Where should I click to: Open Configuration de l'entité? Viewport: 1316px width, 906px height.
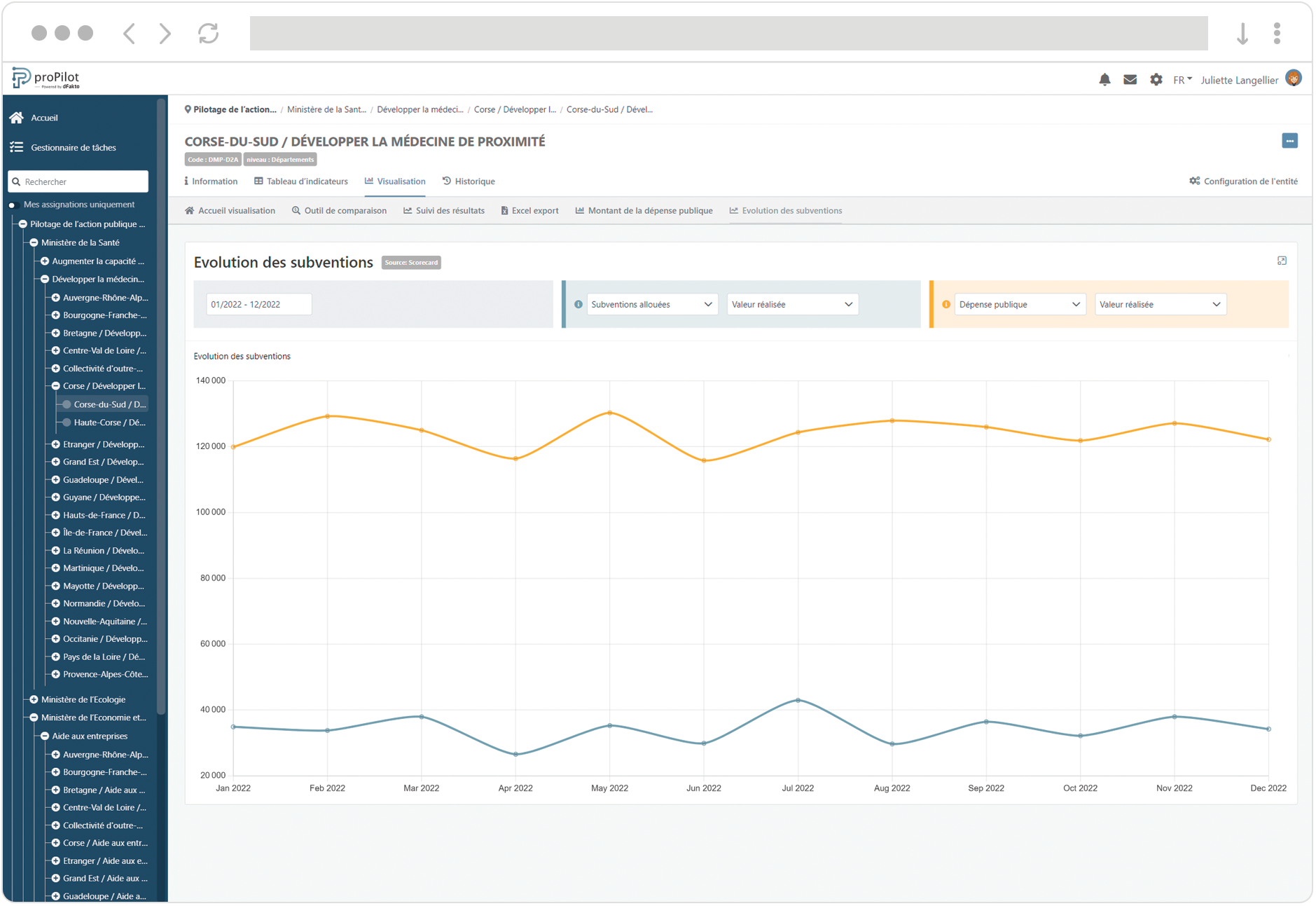pyautogui.click(x=1243, y=181)
